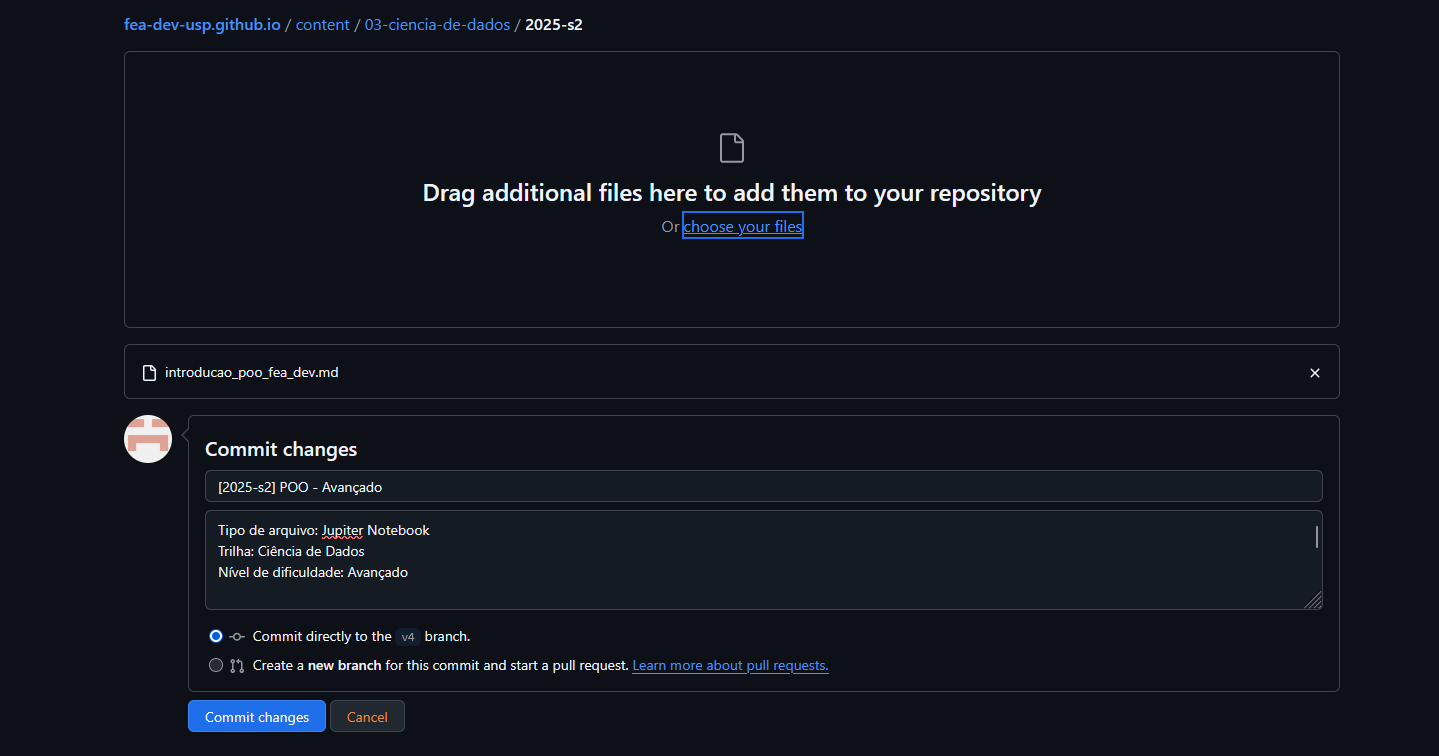Click the pull request icon beside new branch
This screenshot has width=1439, height=756.
tap(237, 666)
